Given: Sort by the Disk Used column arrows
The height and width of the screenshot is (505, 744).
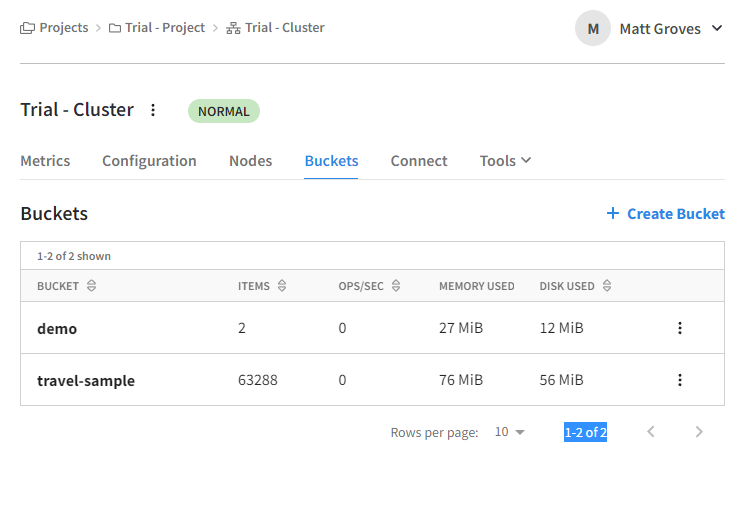Looking at the screenshot, I should click(x=607, y=286).
